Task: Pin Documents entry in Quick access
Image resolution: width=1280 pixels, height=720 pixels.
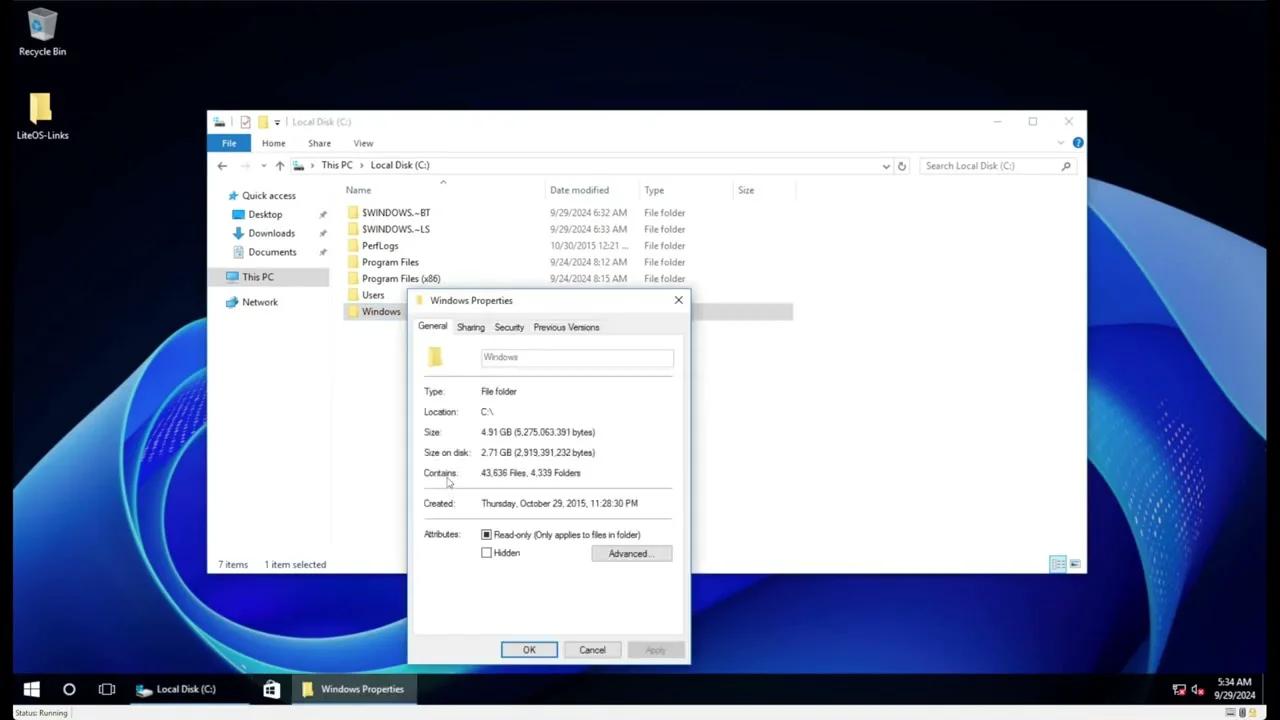Action: (322, 251)
